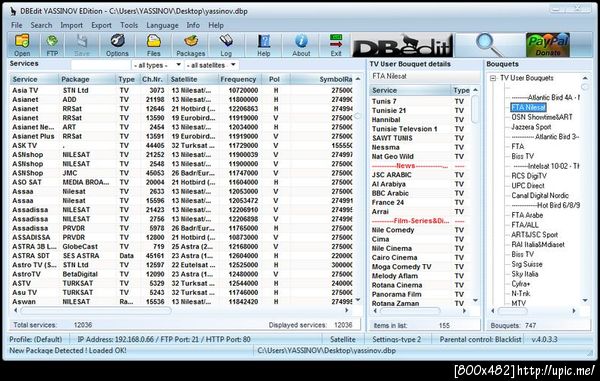Sort services by Ch.Nr. column header
600x381 pixels.
coord(153,79)
